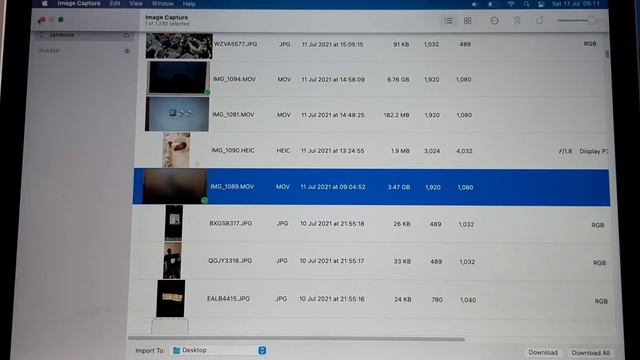
Task: Click RGB value in EALB4415.JPG row
Action: (601, 301)
